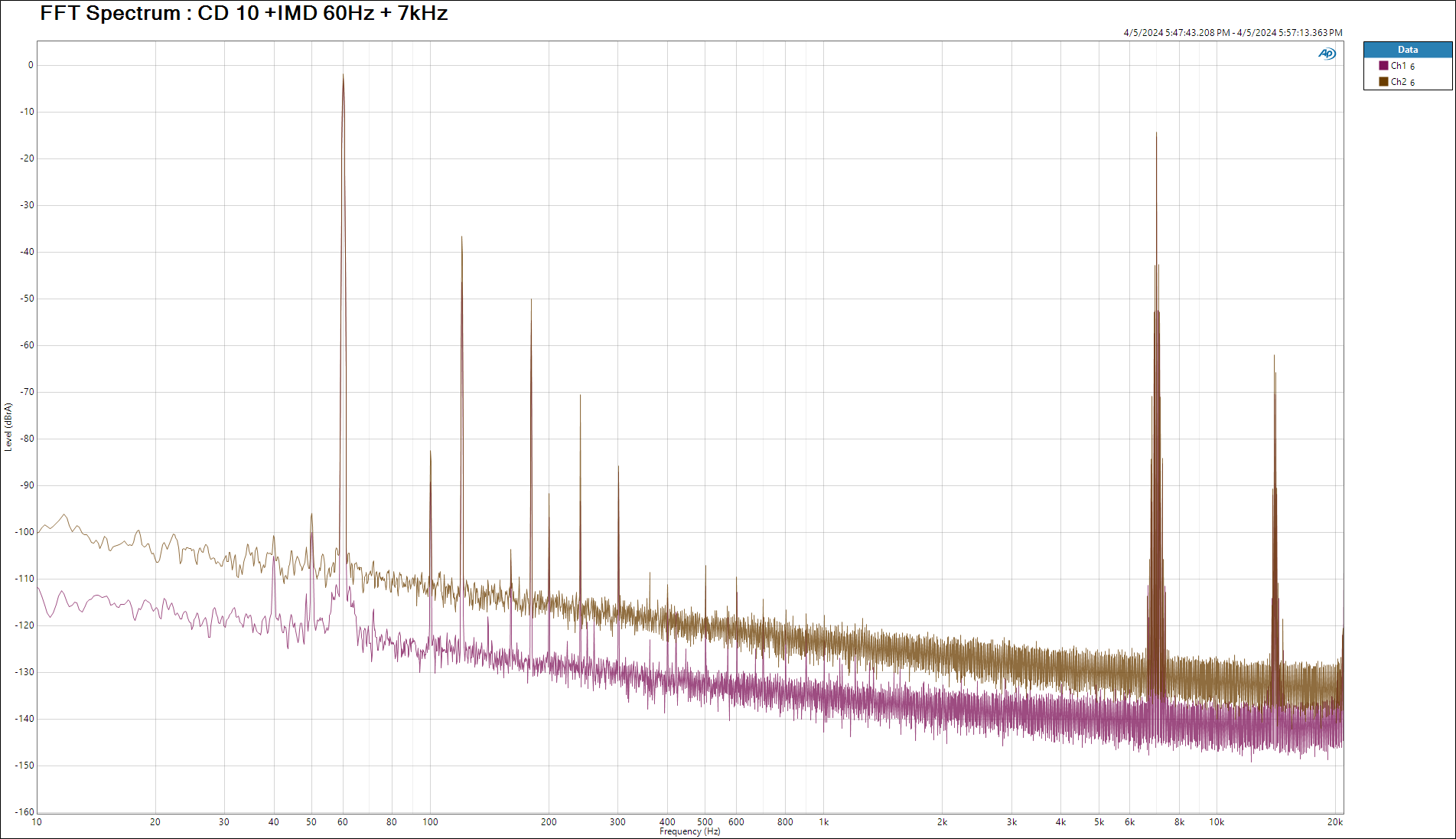Click the FFT Spectrum chart title
The width and height of the screenshot is (1456, 839).
(x=244, y=13)
